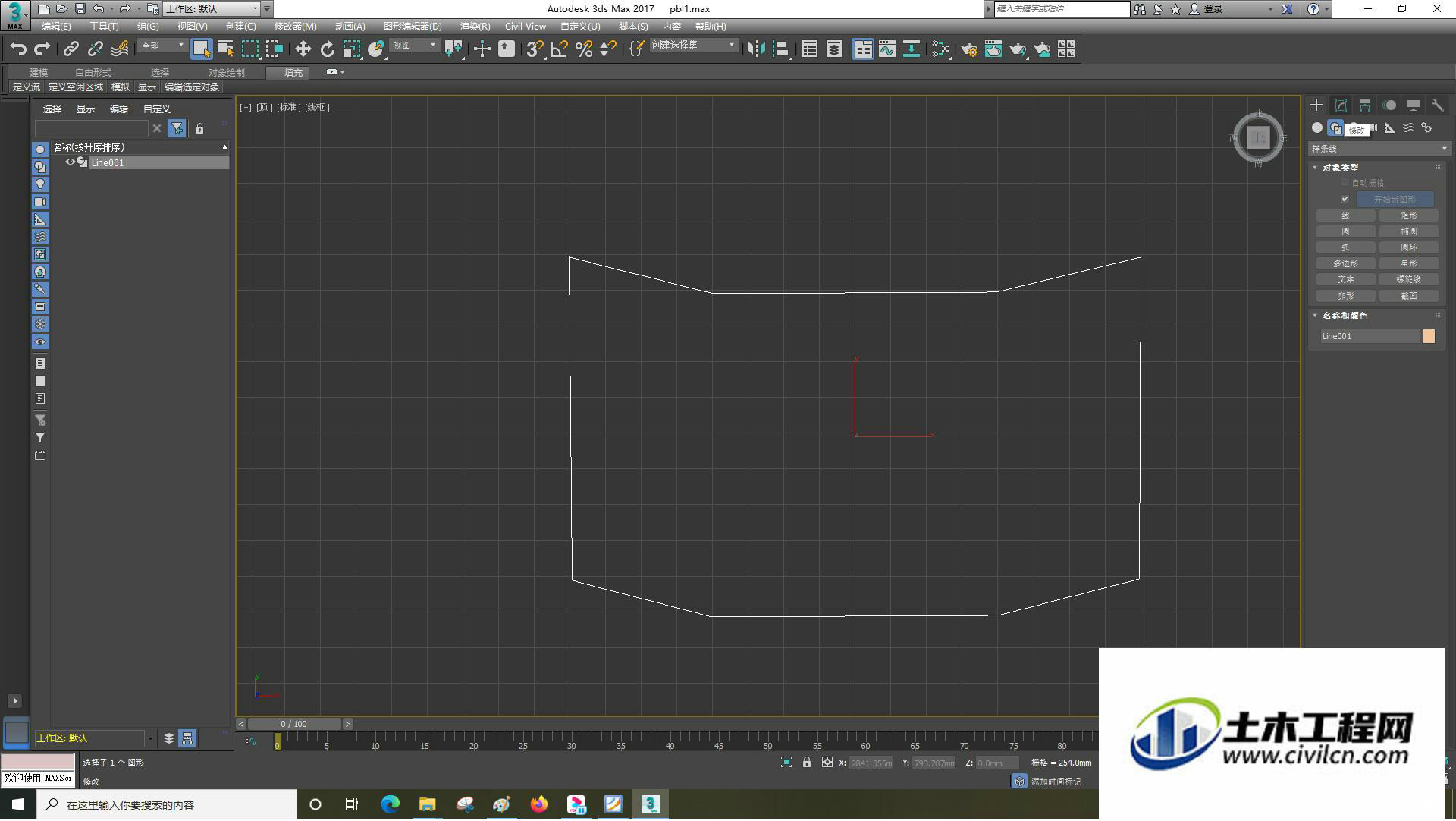Toggle the 3D Snaps button
This screenshot has width=1456, height=821.
pos(535,49)
